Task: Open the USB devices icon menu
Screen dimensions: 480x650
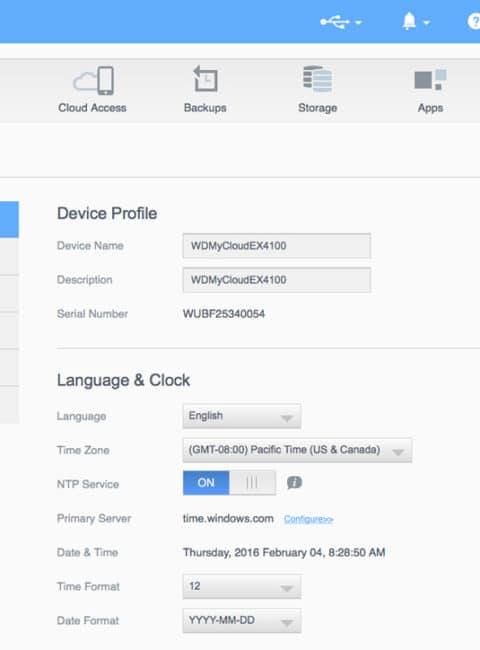Action: (335, 22)
